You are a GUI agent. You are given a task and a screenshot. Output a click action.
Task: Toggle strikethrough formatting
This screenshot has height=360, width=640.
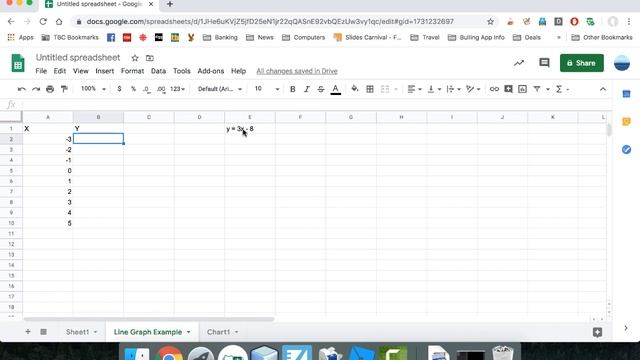coord(321,89)
